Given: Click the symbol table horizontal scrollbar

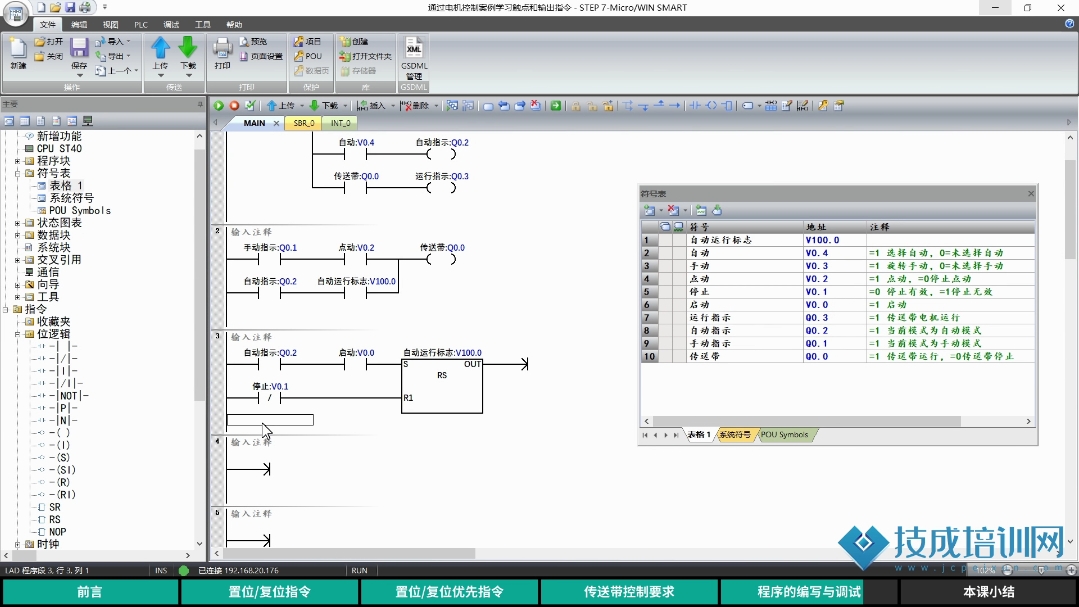Looking at the screenshot, I should coord(806,421).
